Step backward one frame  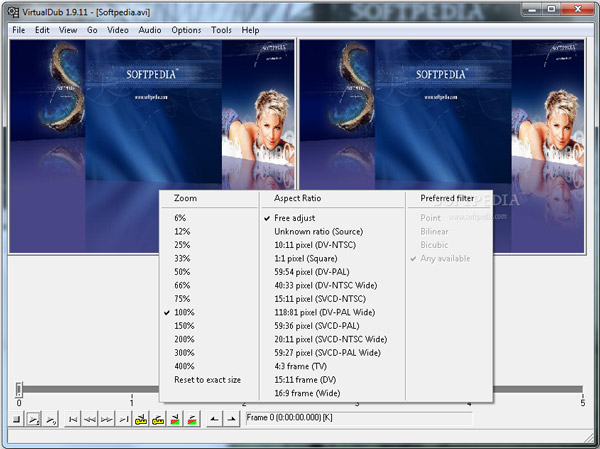[x=90, y=420]
